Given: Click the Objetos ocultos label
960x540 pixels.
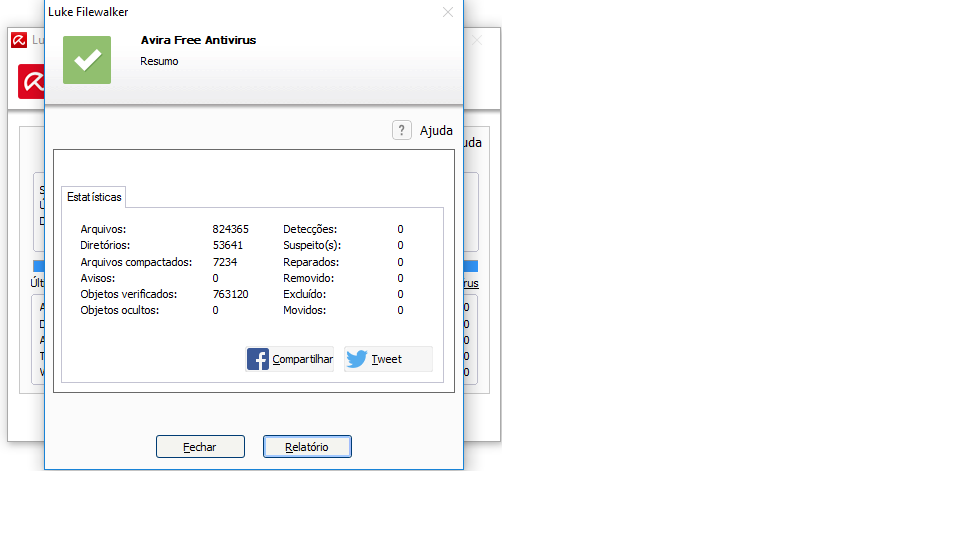Looking at the screenshot, I should click(x=119, y=310).
